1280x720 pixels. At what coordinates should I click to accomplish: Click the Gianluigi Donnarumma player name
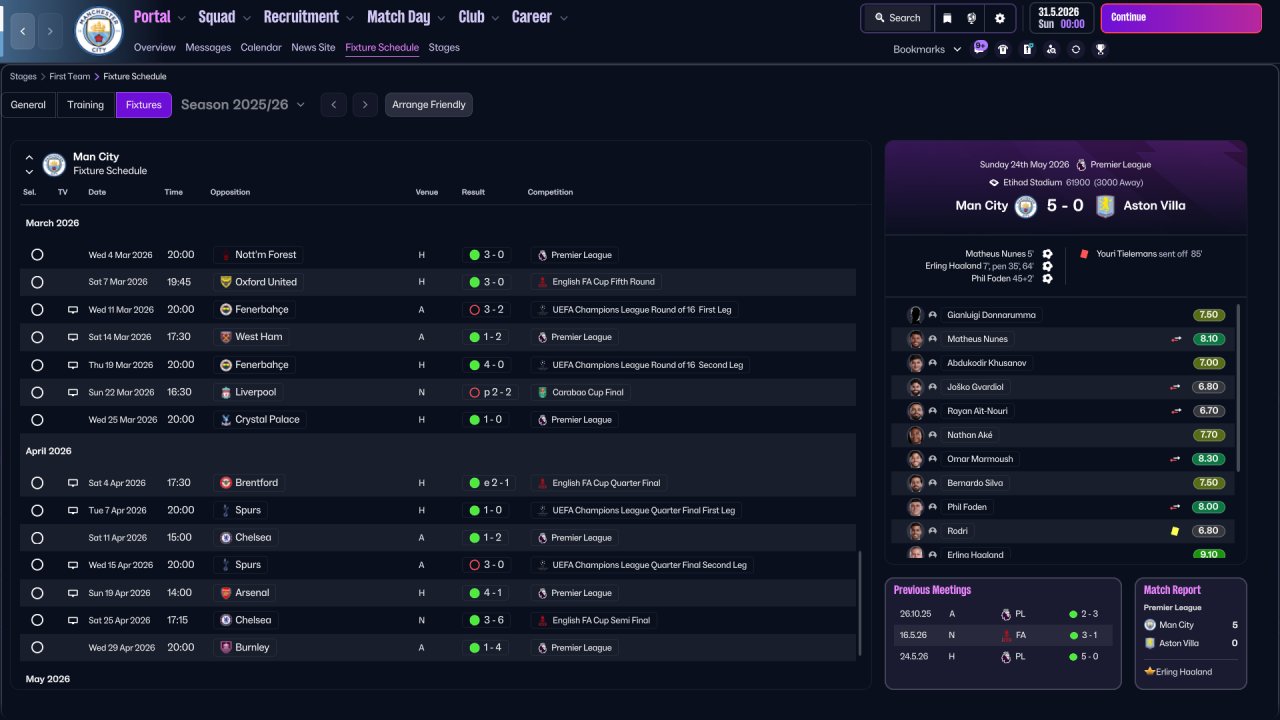click(992, 315)
